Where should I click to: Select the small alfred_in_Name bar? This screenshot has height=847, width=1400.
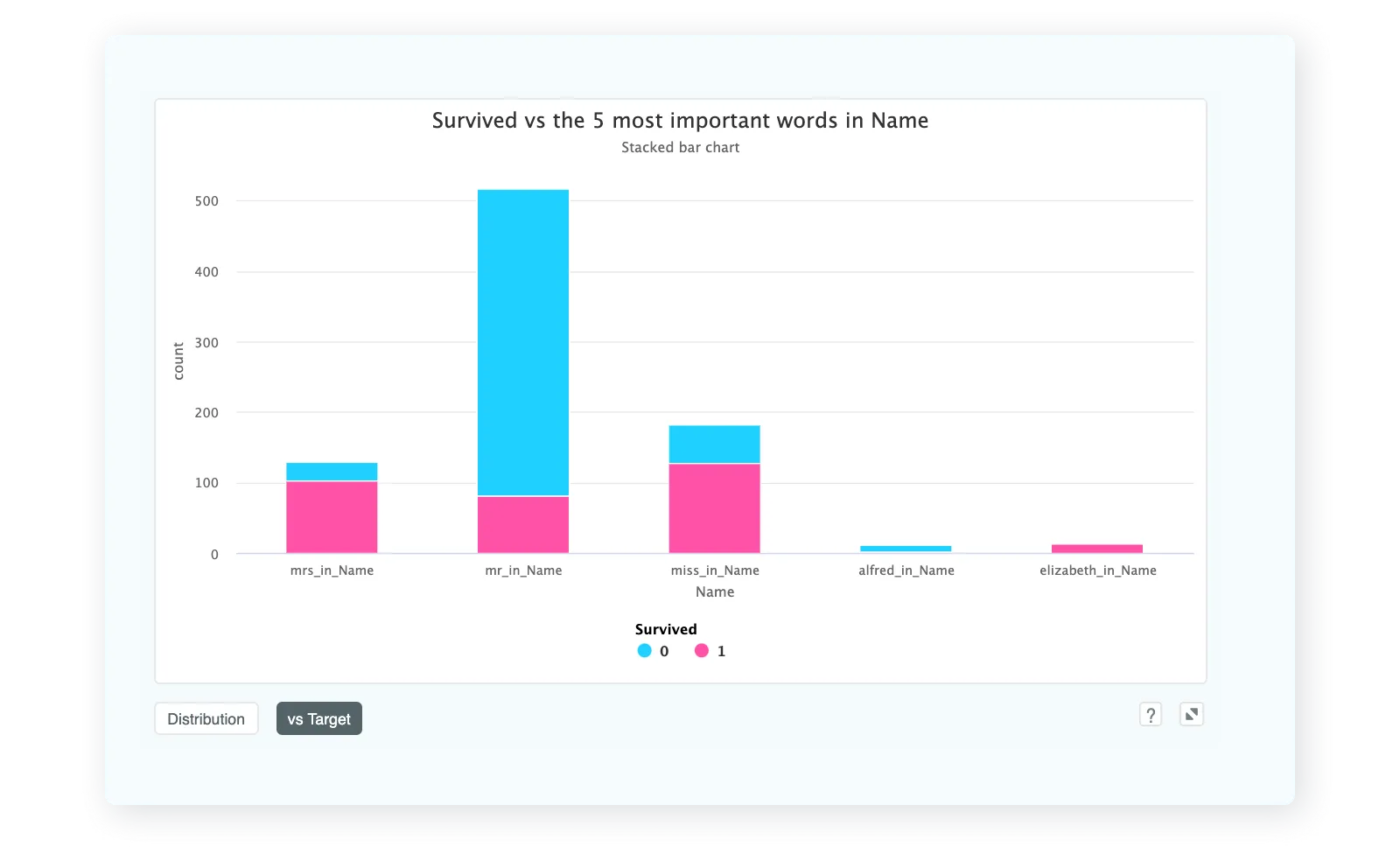[x=906, y=547]
